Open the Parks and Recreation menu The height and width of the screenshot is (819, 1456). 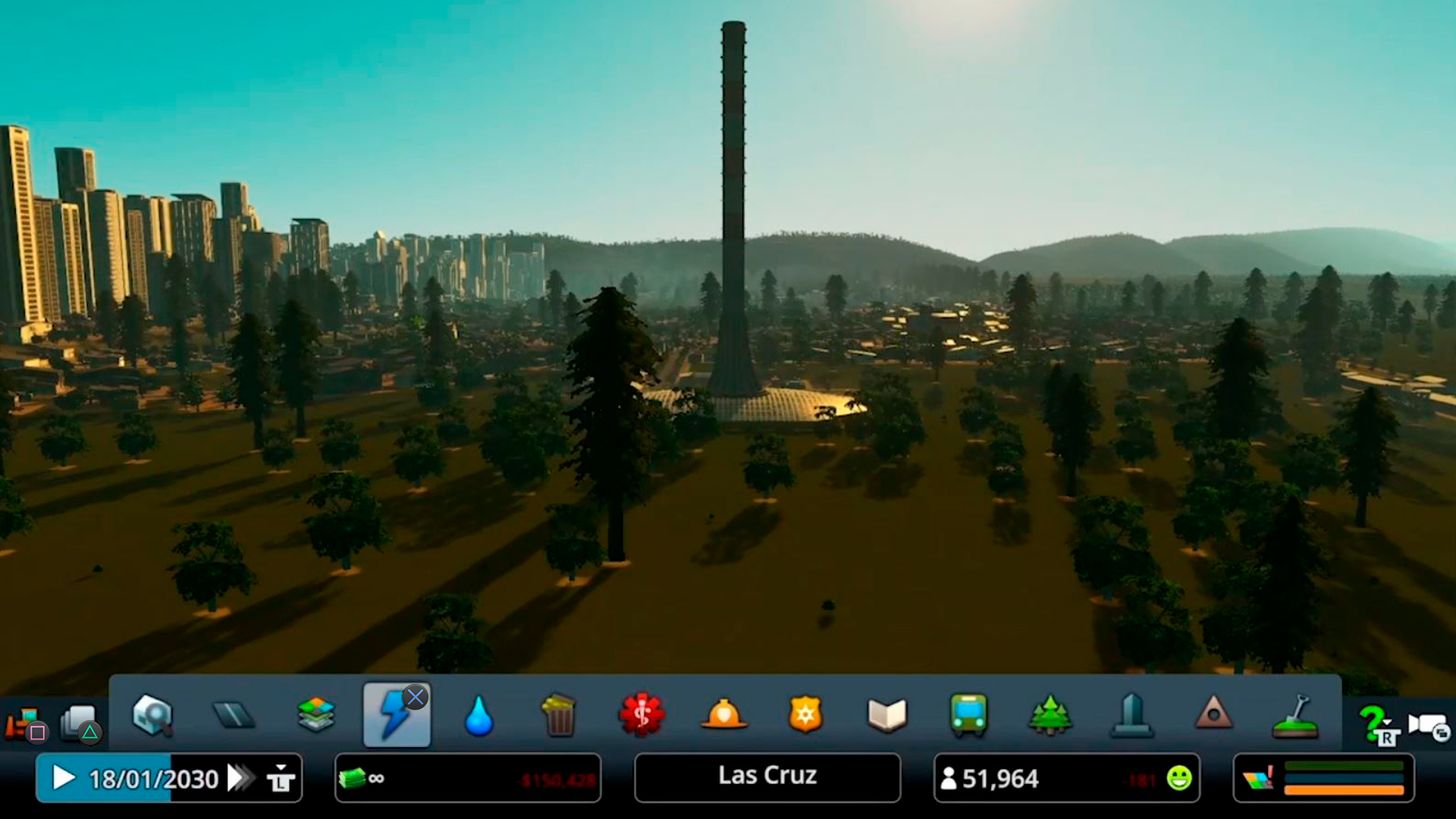(1049, 714)
